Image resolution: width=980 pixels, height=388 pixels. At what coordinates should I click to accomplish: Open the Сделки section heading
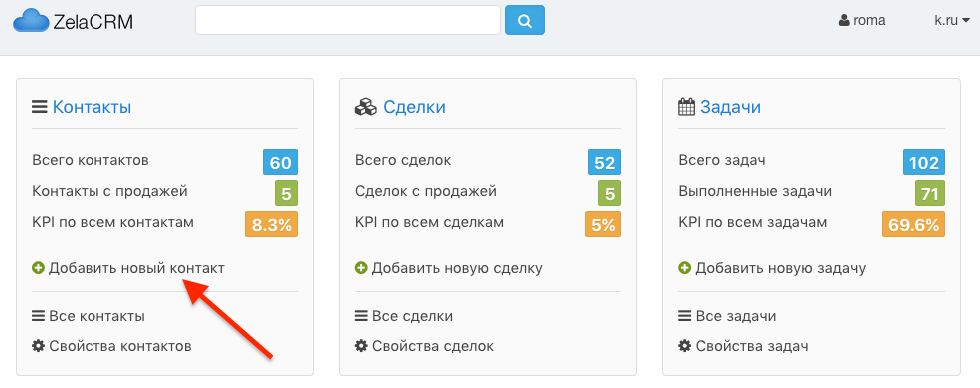pyautogui.click(x=414, y=107)
